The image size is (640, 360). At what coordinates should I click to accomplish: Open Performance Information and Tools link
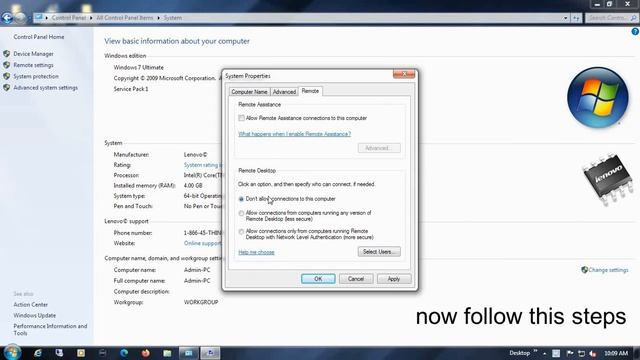pos(50,329)
